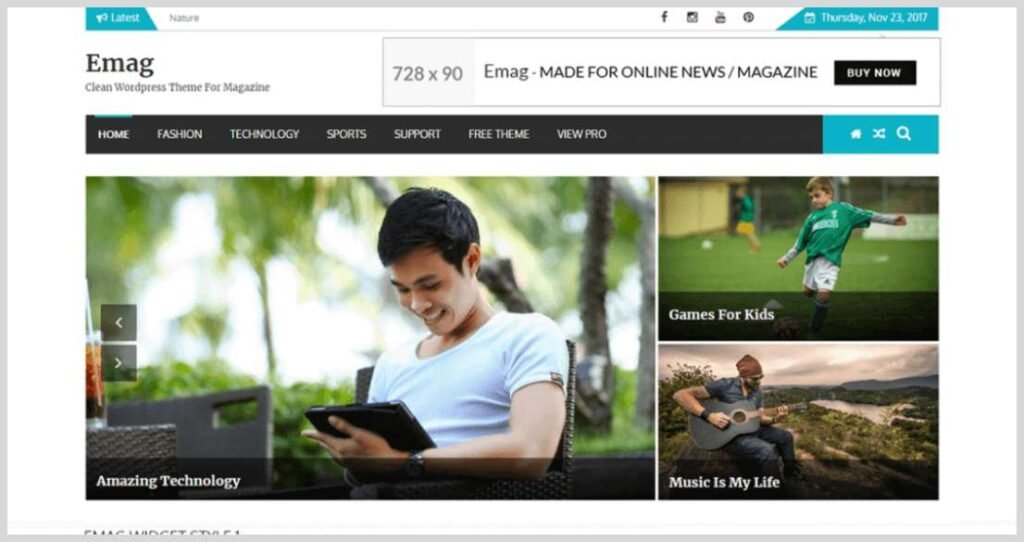
Task: Go to previous slide arrow
Action: pos(119,322)
